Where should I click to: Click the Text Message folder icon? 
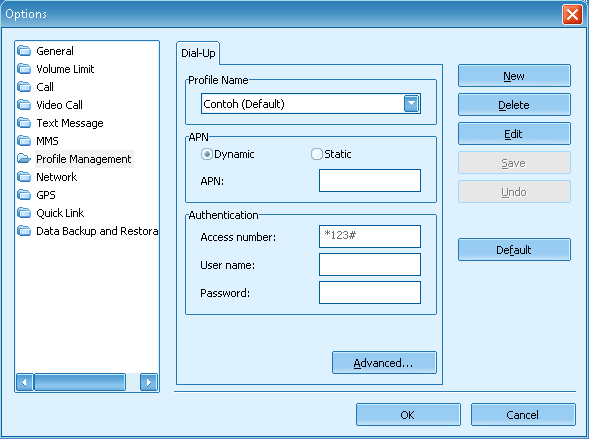click(x=24, y=123)
